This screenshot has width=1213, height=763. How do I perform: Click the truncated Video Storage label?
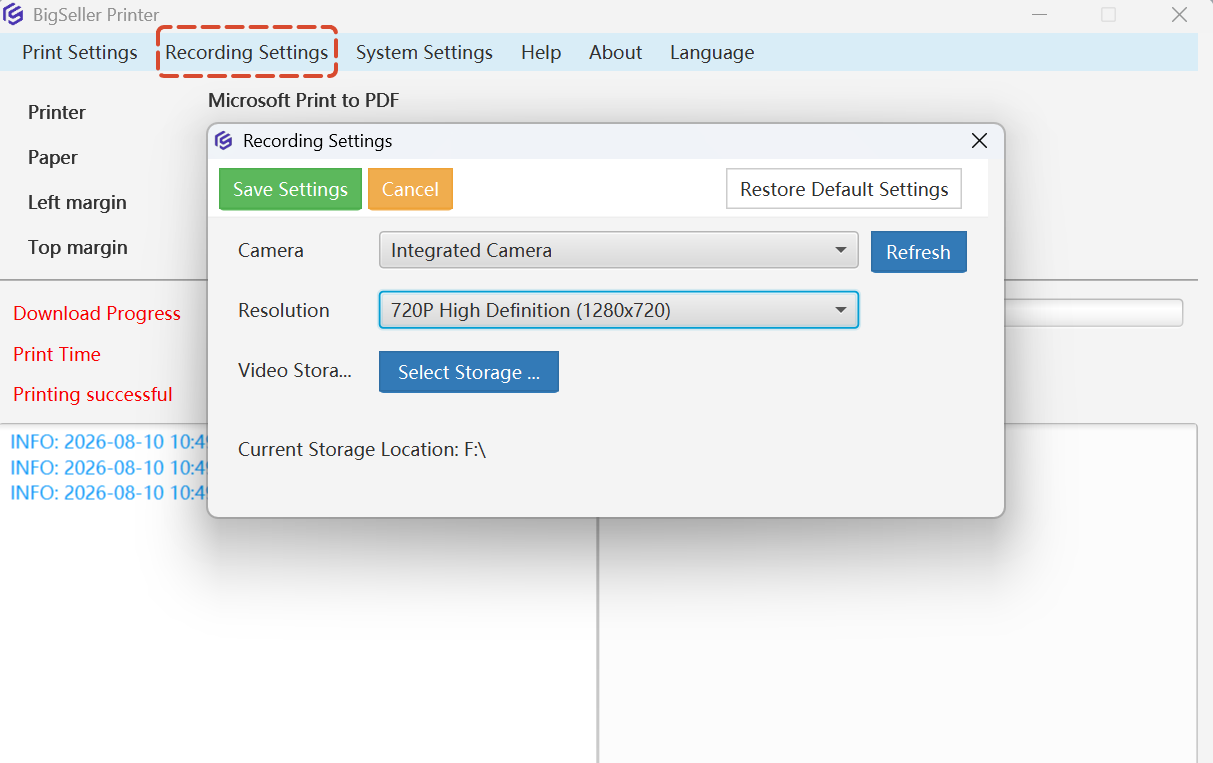click(x=295, y=371)
